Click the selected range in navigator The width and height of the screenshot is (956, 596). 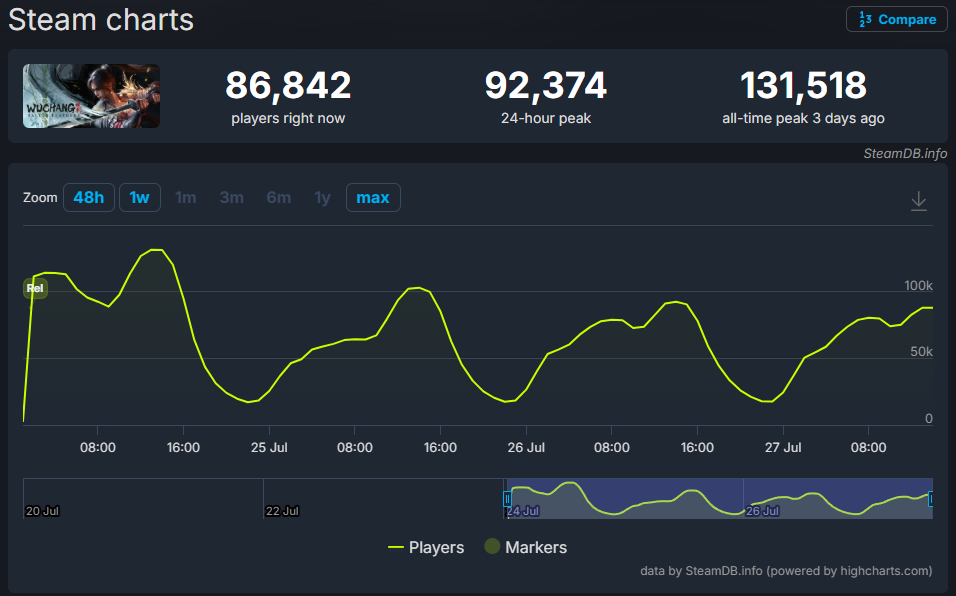click(719, 498)
